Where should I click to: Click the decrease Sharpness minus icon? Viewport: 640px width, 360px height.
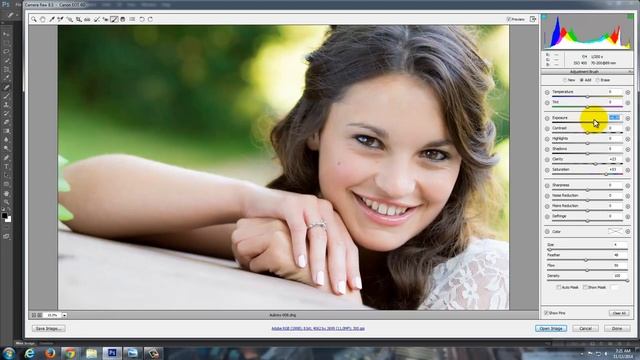click(x=547, y=186)
